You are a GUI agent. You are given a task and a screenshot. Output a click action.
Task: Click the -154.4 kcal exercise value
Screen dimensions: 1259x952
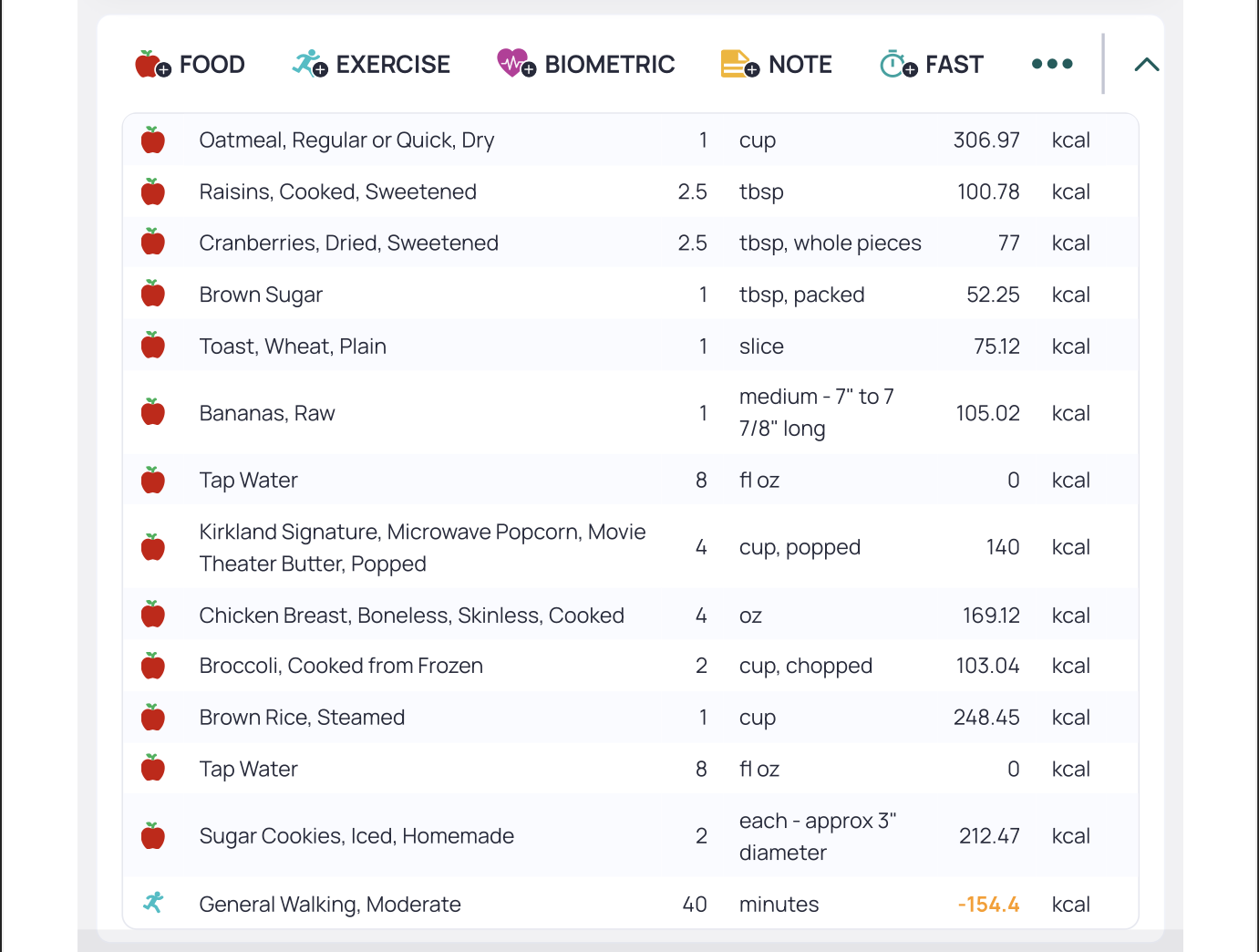pos(988,904)
